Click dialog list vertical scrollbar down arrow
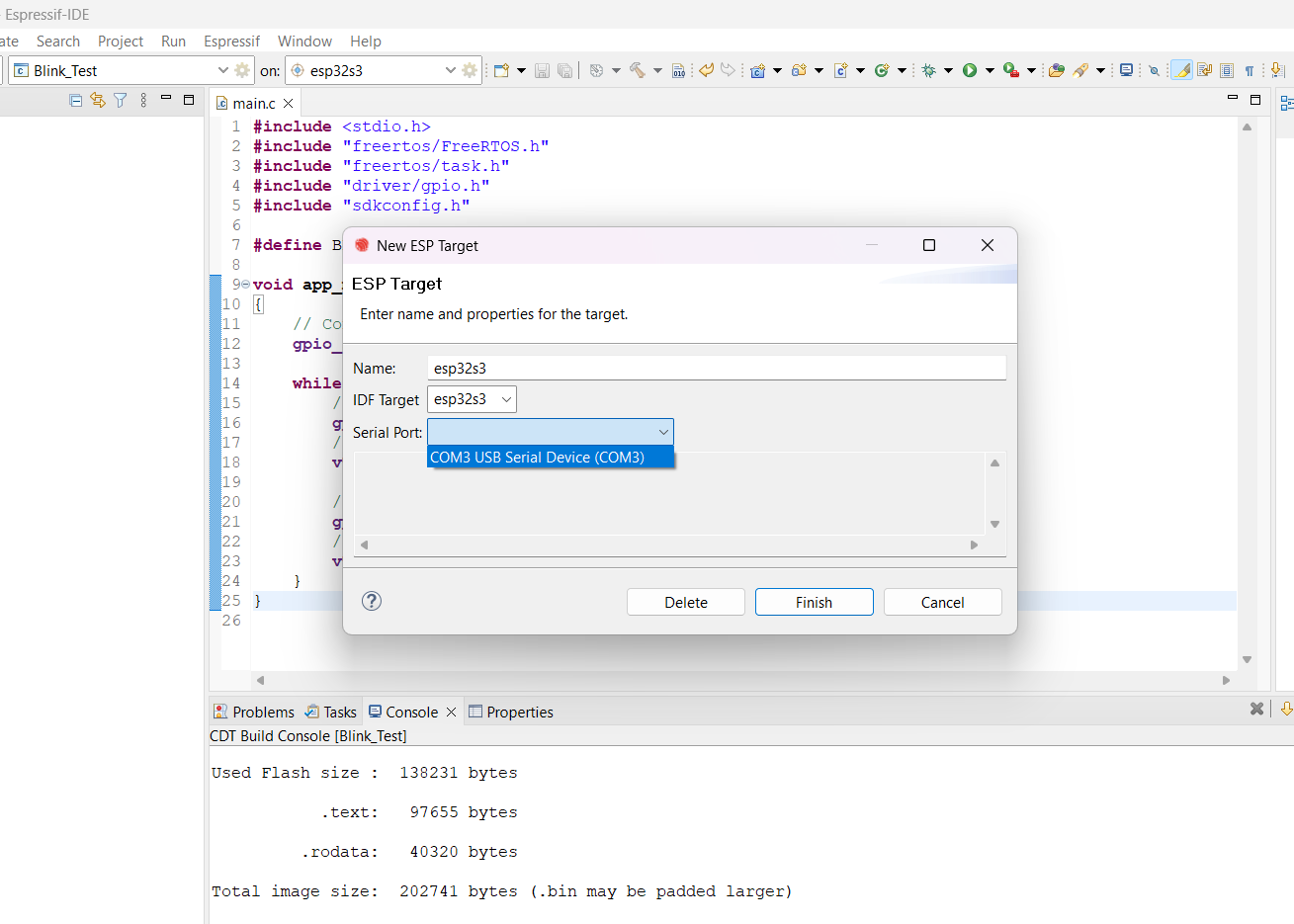 pos(994,525)
